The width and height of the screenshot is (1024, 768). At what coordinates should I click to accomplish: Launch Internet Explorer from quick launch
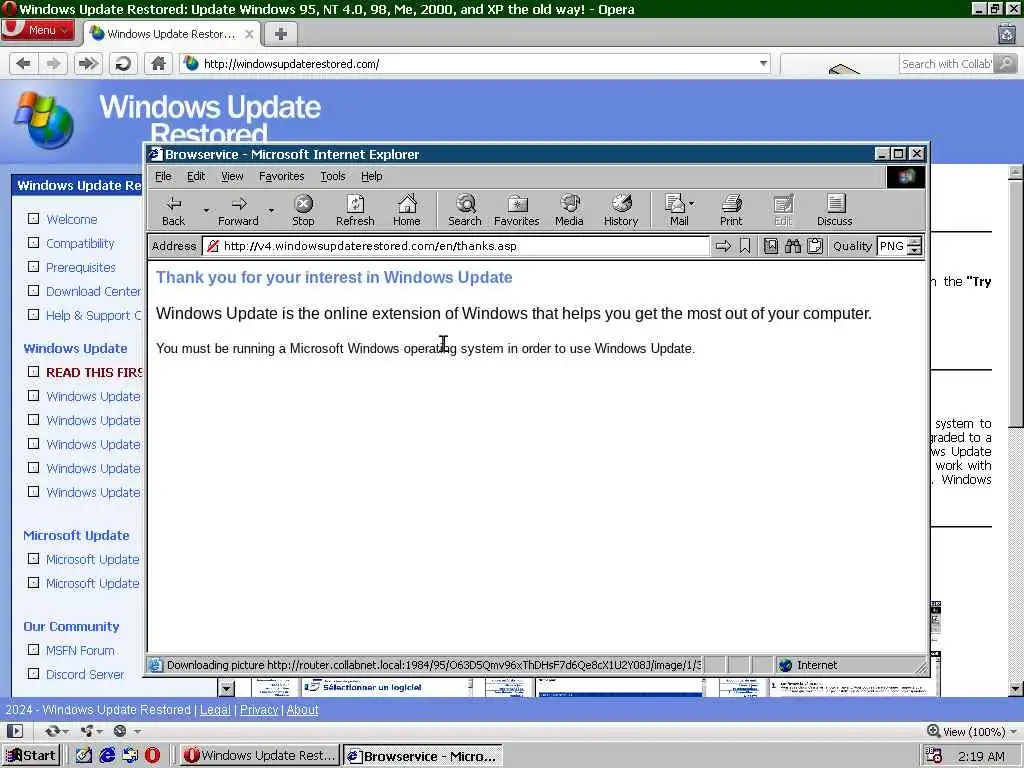[x=107, y=755]
